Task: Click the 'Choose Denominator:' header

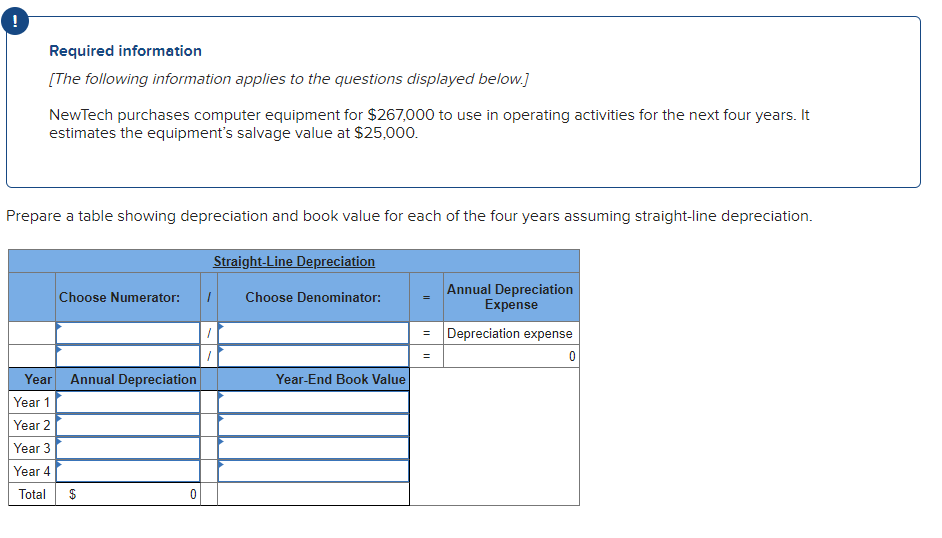Action: [x=313, y=297]
